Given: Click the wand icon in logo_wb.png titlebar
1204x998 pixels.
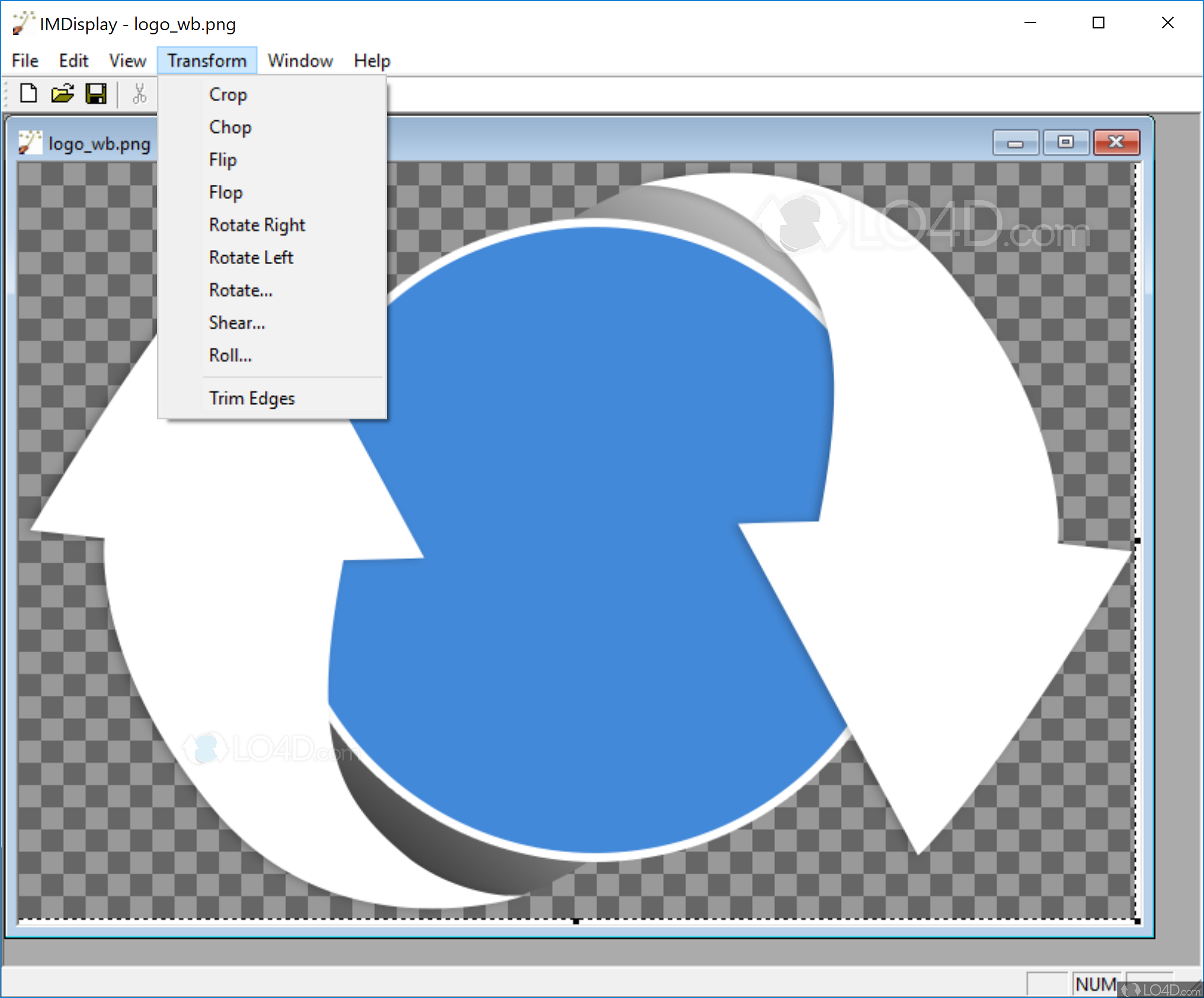Looking at the screenshot, I should point(30,143).
